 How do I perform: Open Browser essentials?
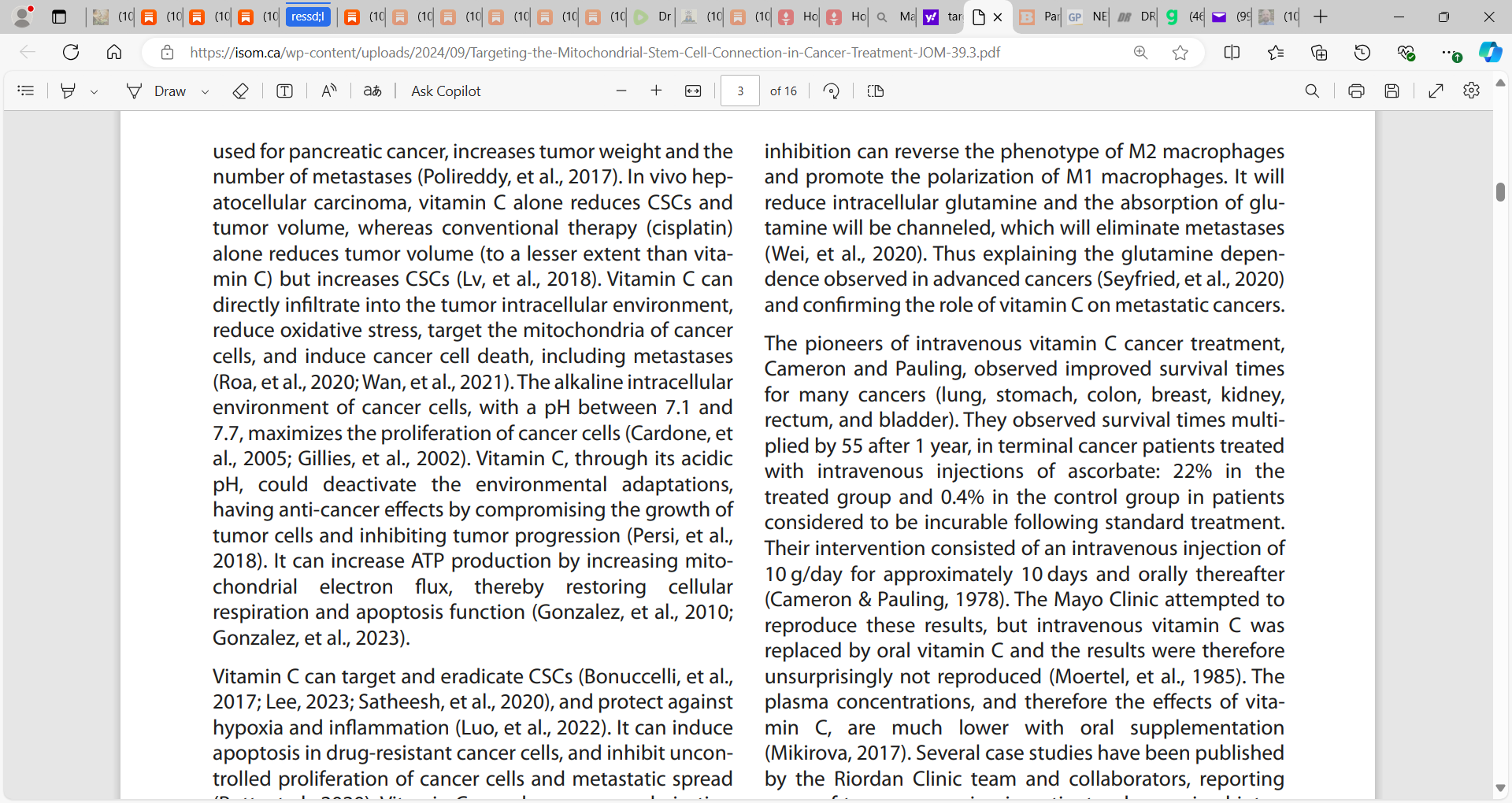click(1406, 53)
